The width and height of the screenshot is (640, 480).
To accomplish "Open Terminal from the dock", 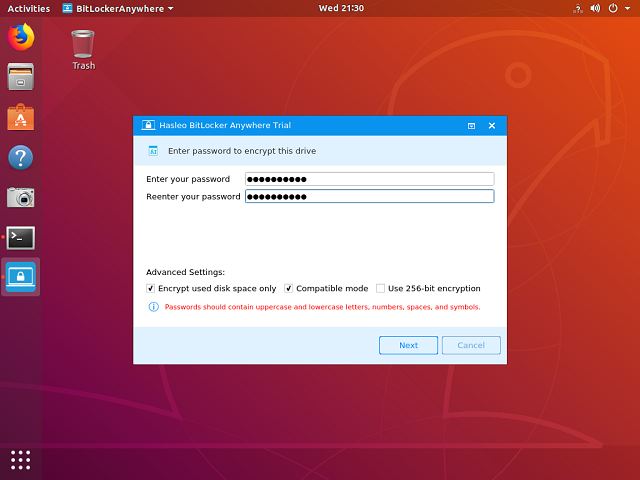I will tap(21, 238).
